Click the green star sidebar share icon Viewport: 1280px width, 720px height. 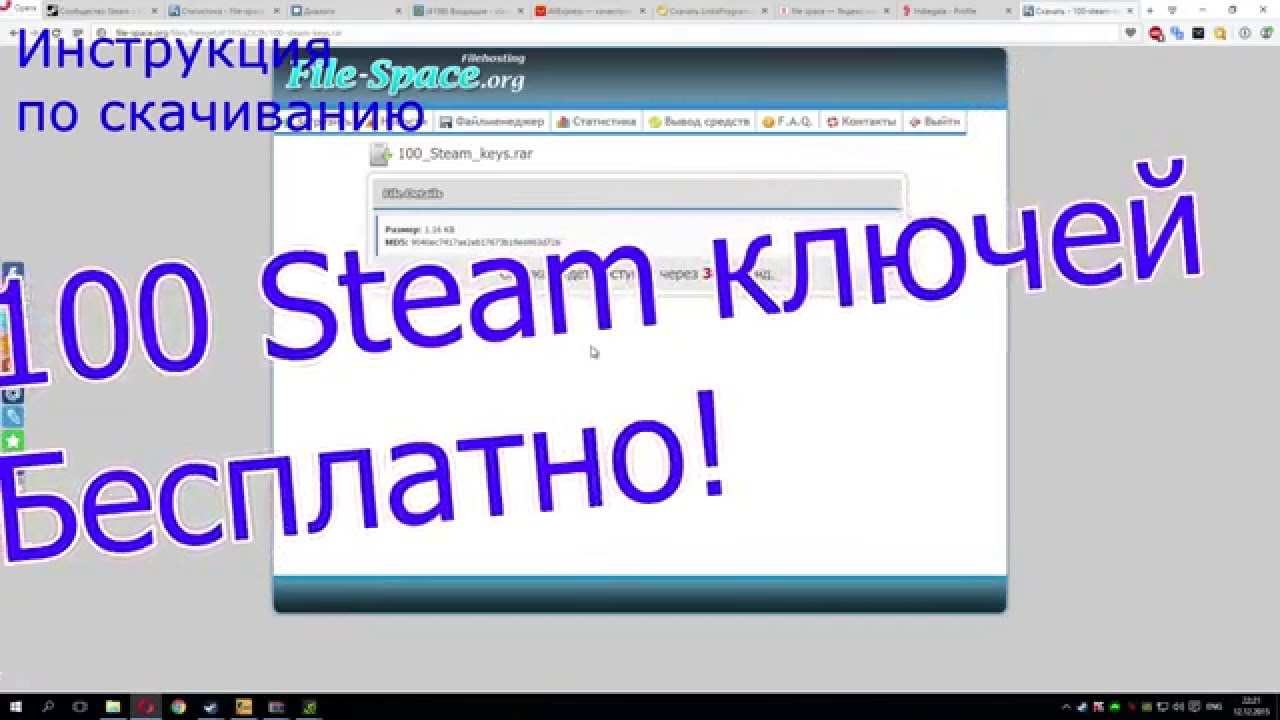click(x=12, y=440)
